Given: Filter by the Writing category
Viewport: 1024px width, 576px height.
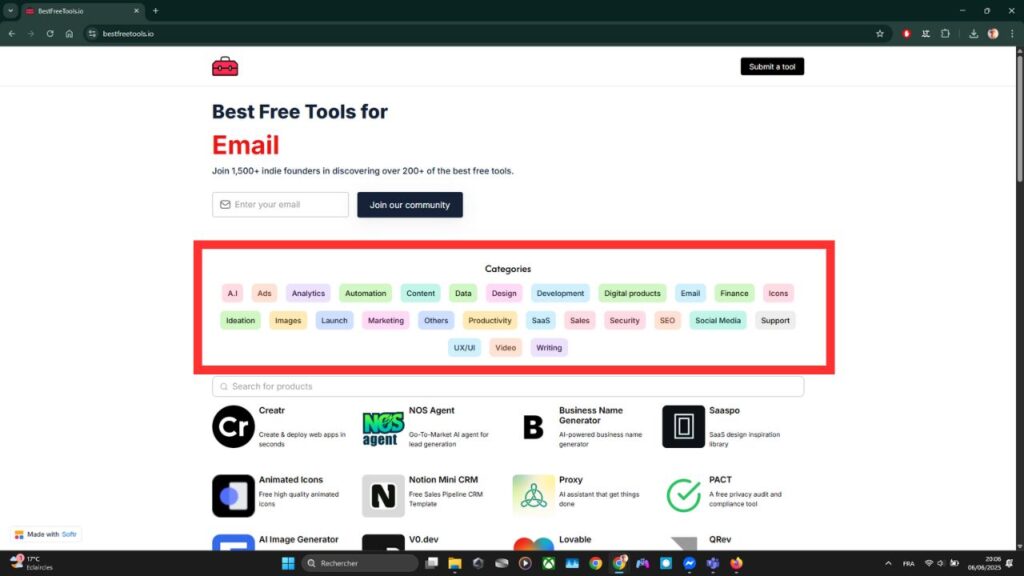Looking at the screenshot, I should tap(549, 348).
